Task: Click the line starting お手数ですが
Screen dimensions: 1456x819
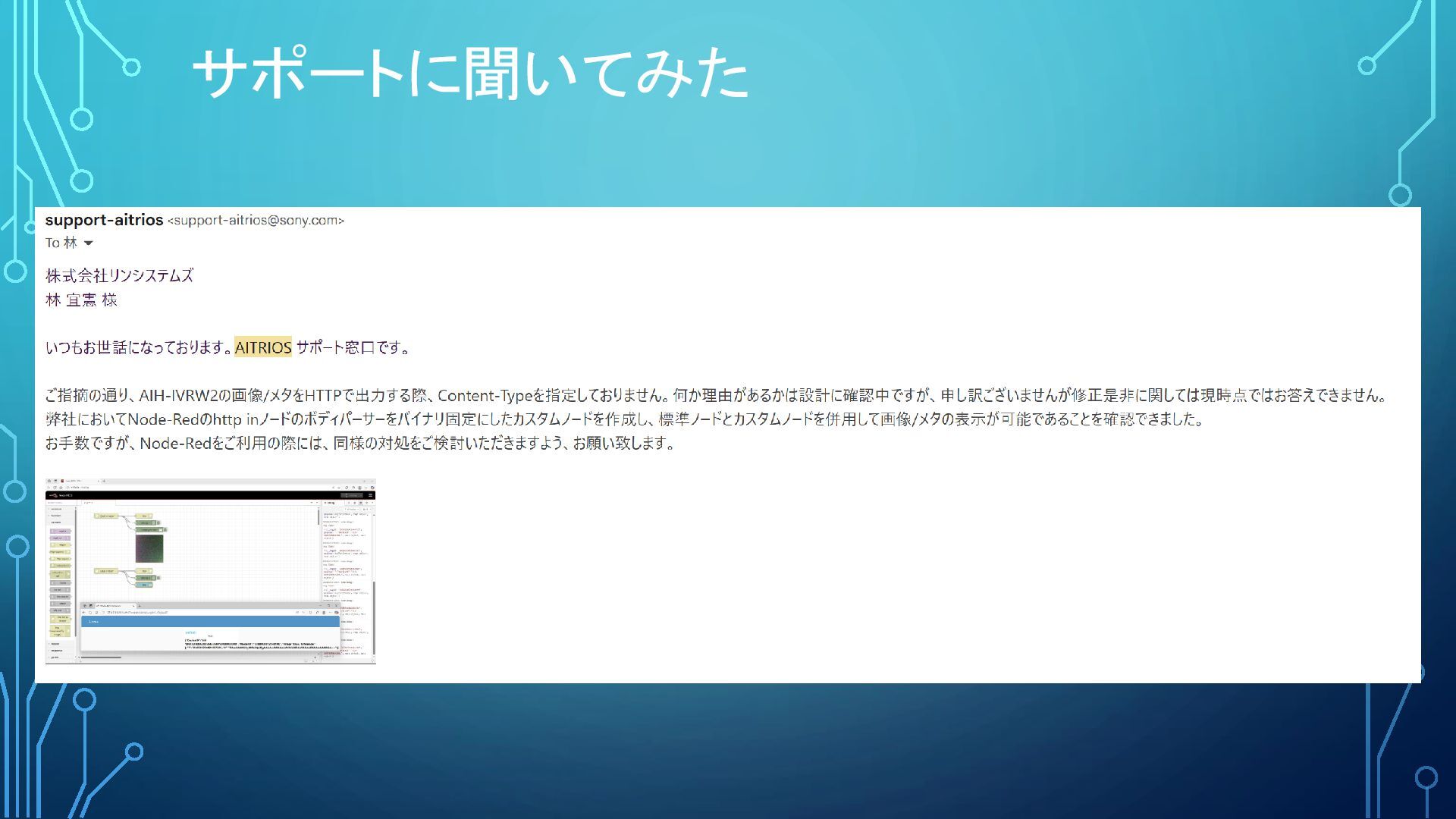Action: (360, 443)
